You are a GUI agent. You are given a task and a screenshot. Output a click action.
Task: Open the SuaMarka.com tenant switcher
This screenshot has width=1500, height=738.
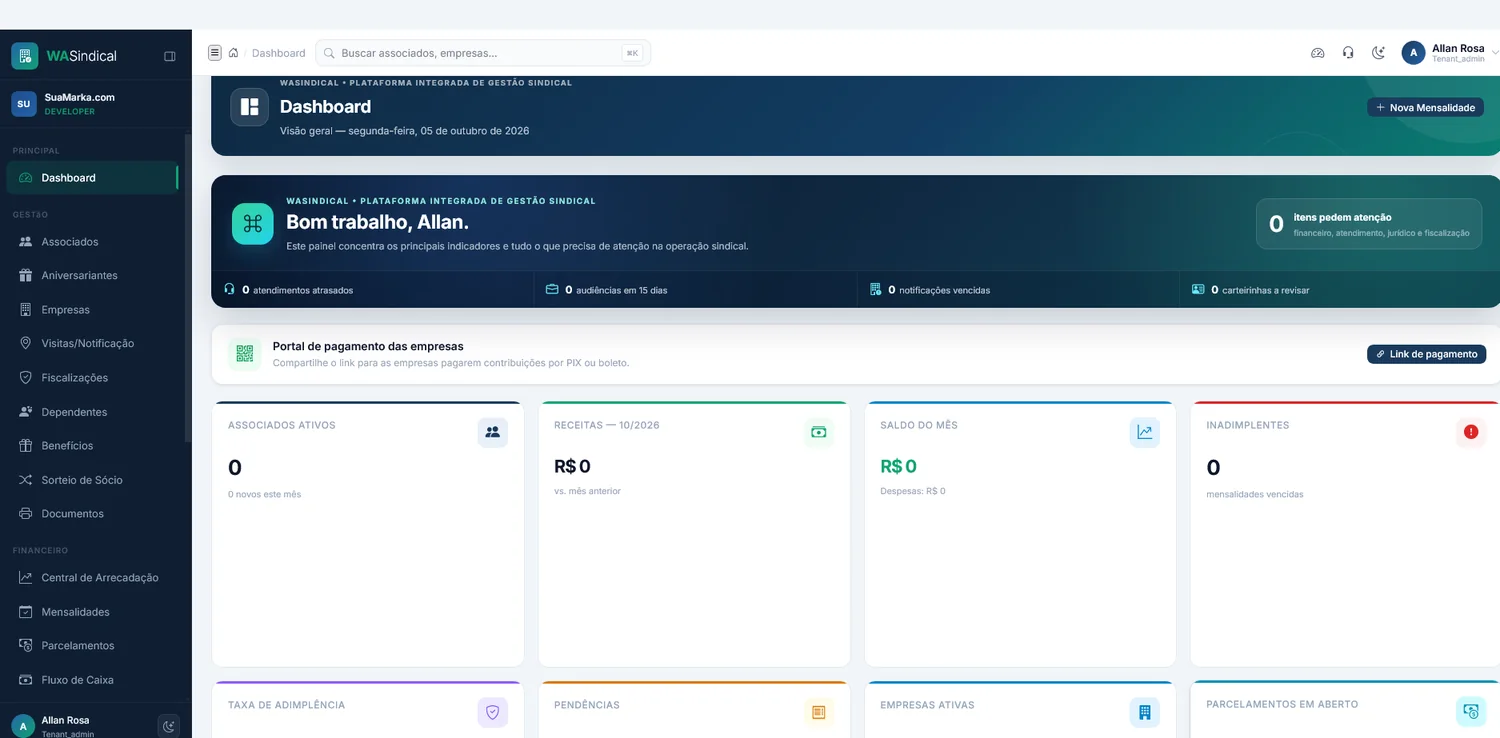[x=95, y=104]
